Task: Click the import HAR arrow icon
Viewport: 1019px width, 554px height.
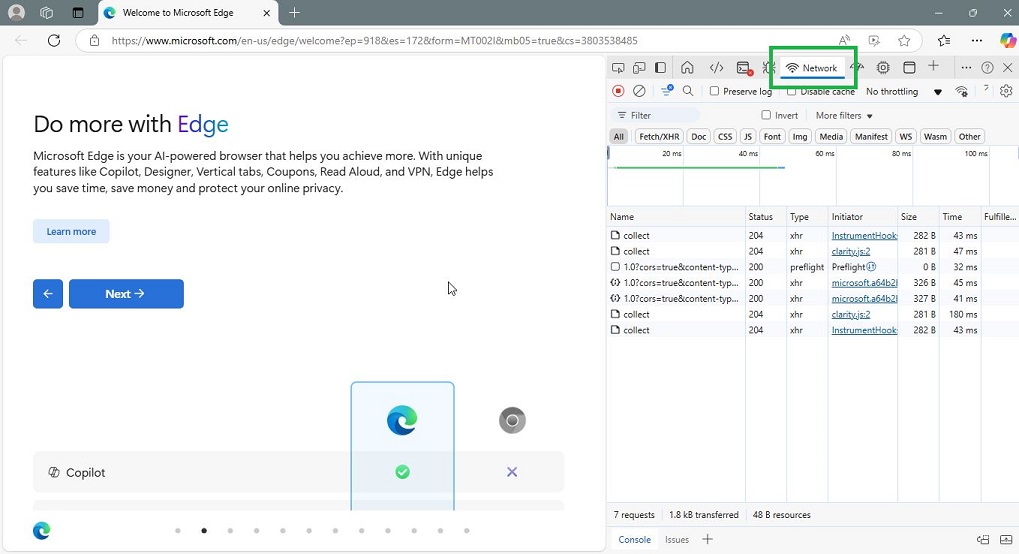Action: pos(987,89)
